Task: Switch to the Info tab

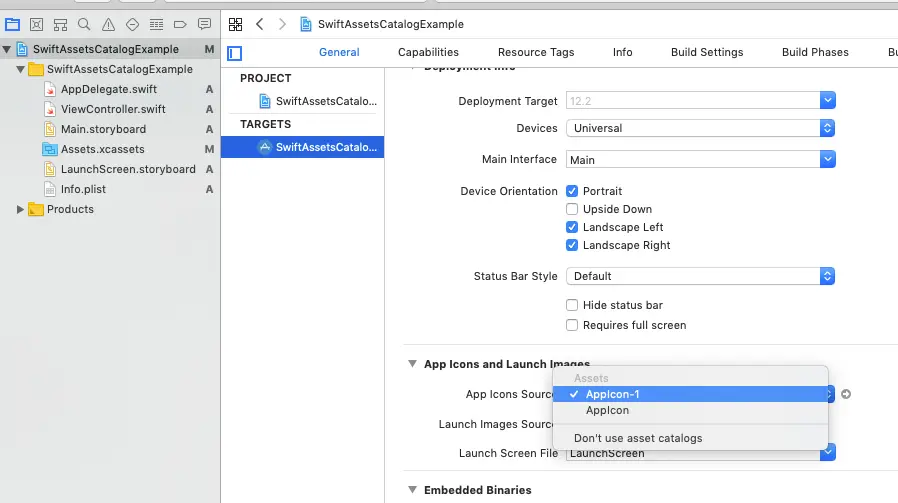Action: pyautogui.click(x=623, y=52)
